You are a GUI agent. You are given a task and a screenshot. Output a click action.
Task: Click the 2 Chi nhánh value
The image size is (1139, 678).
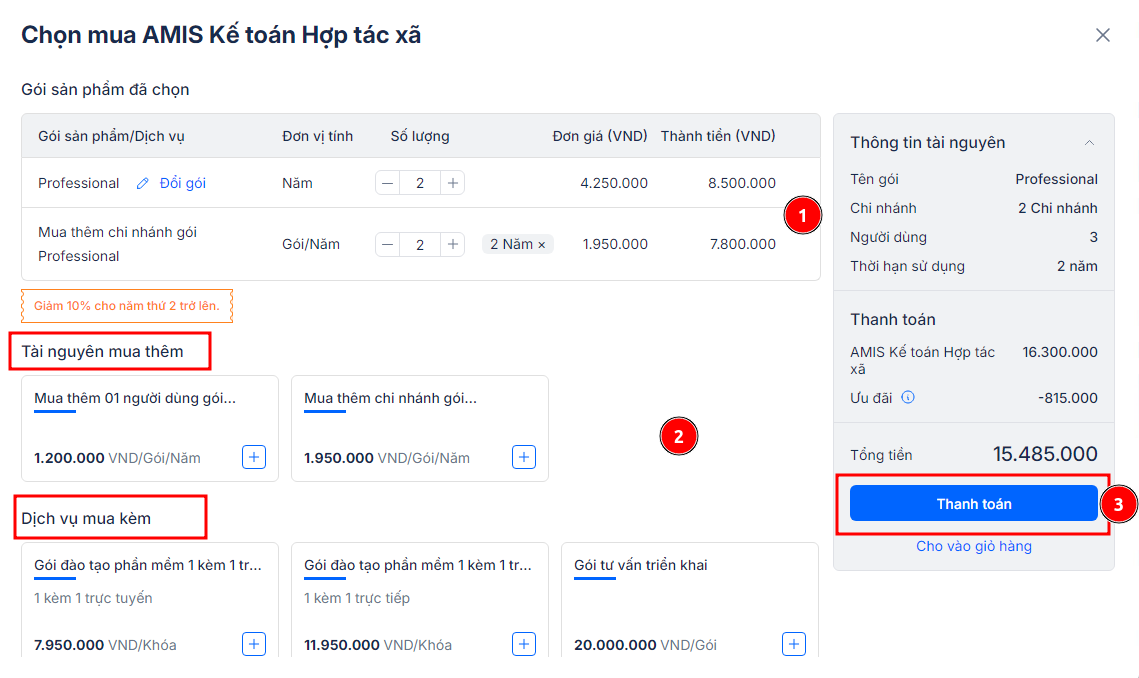click(x=1058, y=209)
